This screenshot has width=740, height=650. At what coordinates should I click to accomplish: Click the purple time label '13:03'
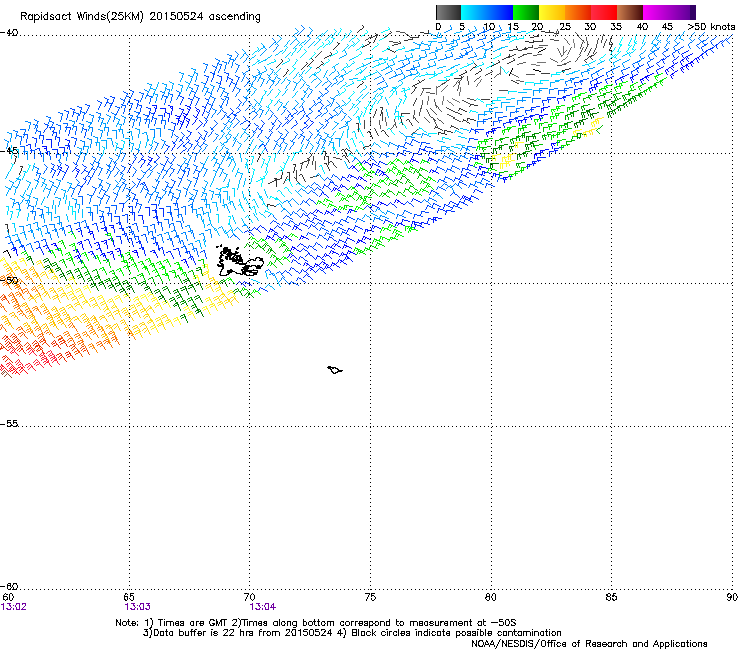tap(138, 607)
